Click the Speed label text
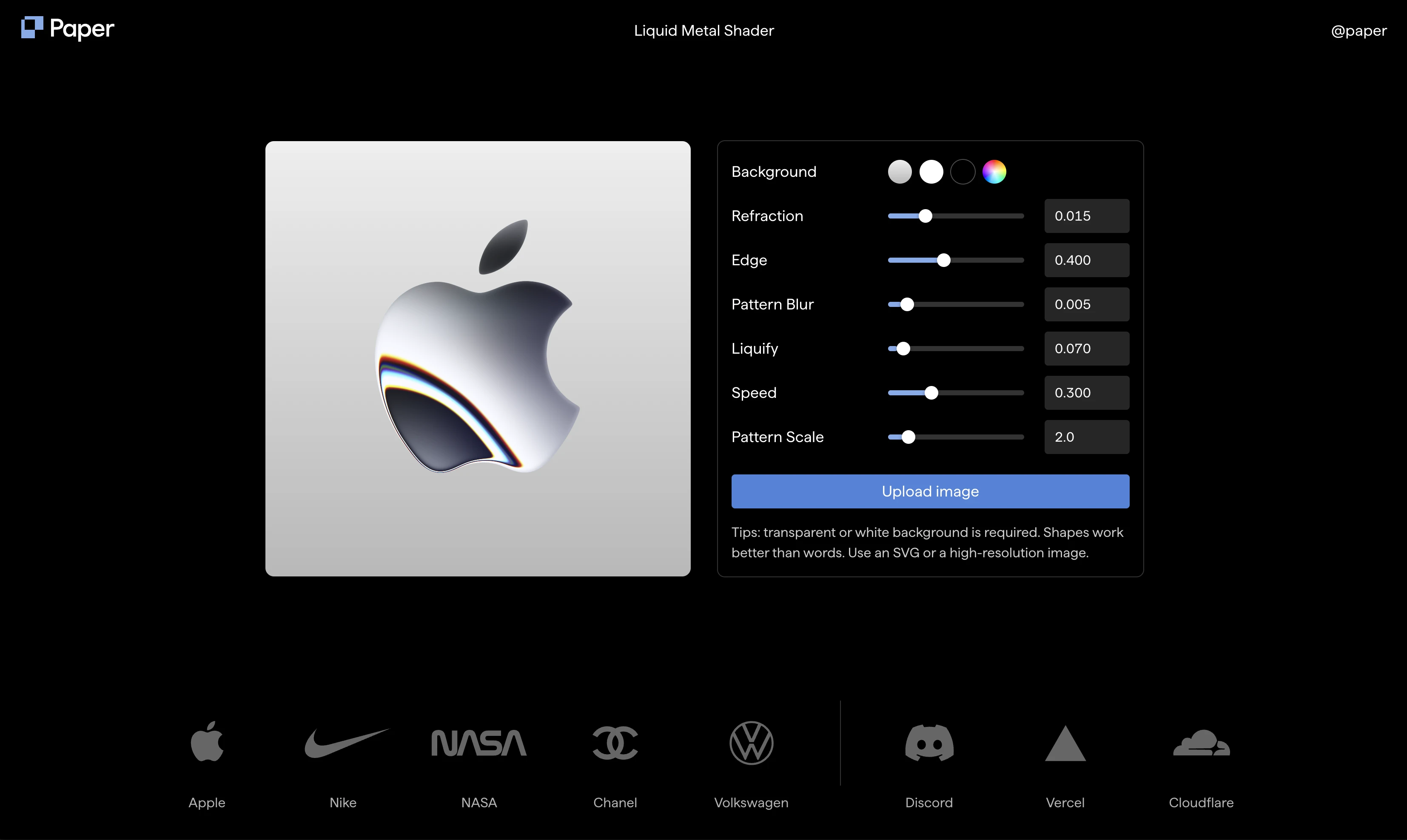Screen dimensions: 1407x840 pyautogui.click(x=754, y=393)
